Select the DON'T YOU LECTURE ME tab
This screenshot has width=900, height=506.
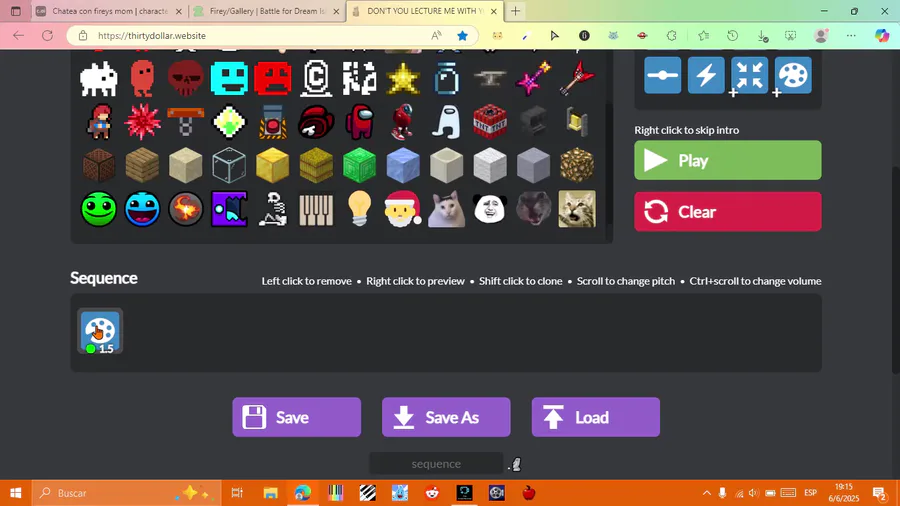[424, 11]
